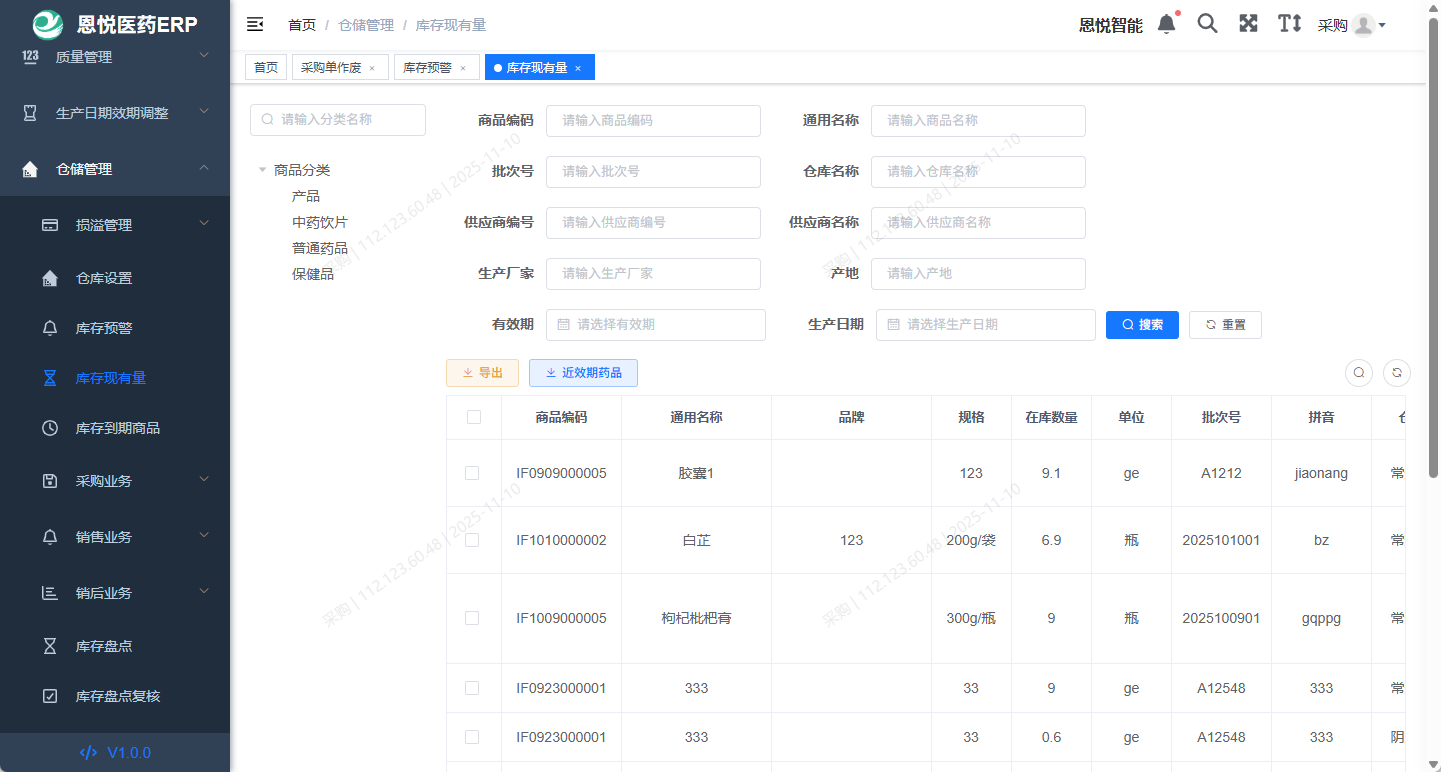Click the 搜索 search button
The height and width of the screenshot is (772, 1441).
click(x=1142, y=324)
